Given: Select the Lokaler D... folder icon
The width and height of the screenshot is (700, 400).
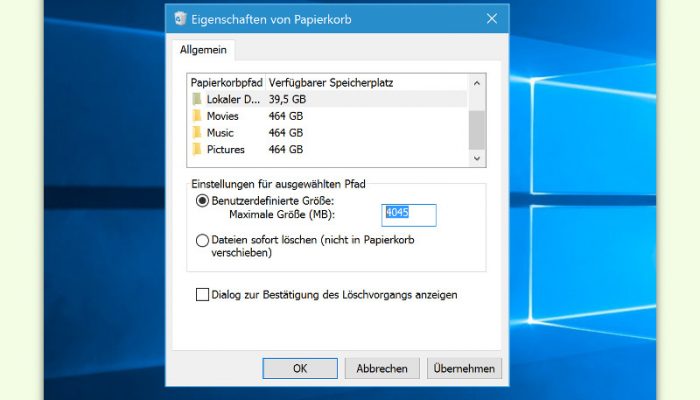Looking at the screenshot, I should pyautogui.click(x=197, y=99).
